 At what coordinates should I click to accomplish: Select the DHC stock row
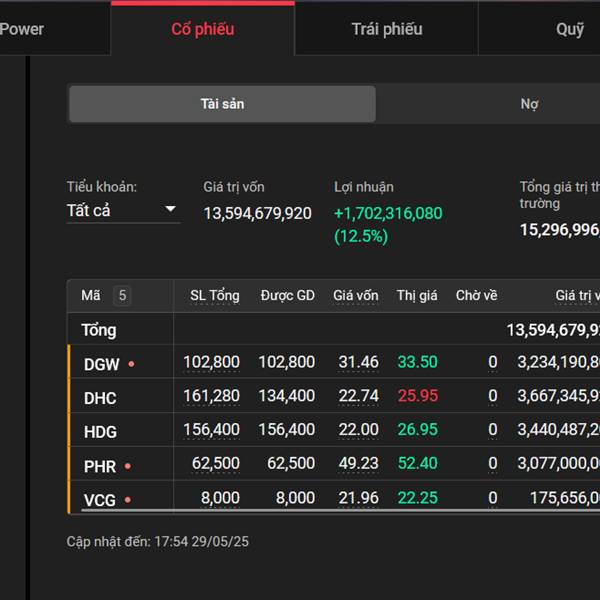[x=334, y=396]
